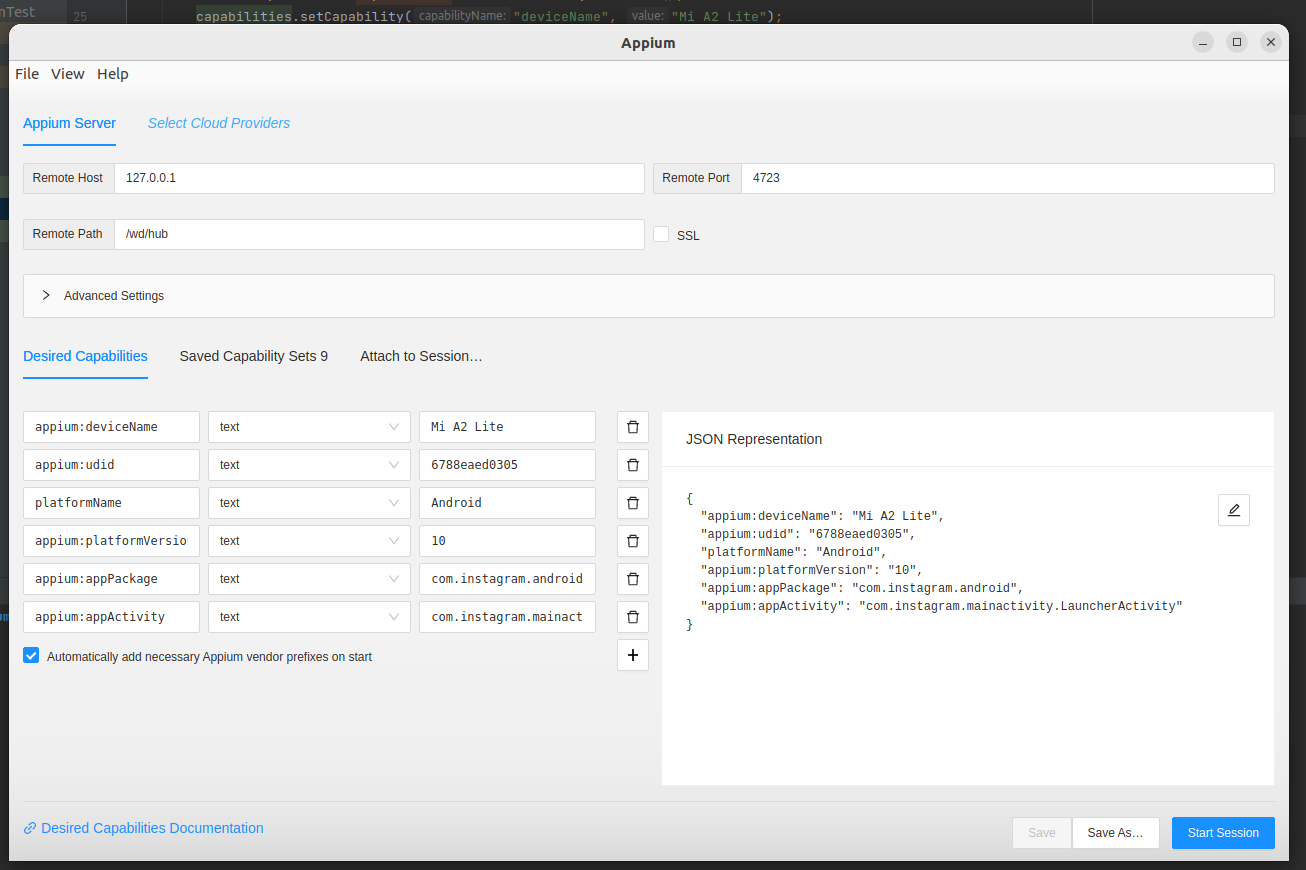Open type dropdown for platformName
Image resolution: width=1306 pixels, height=870 pixels.
click(309, 503)
